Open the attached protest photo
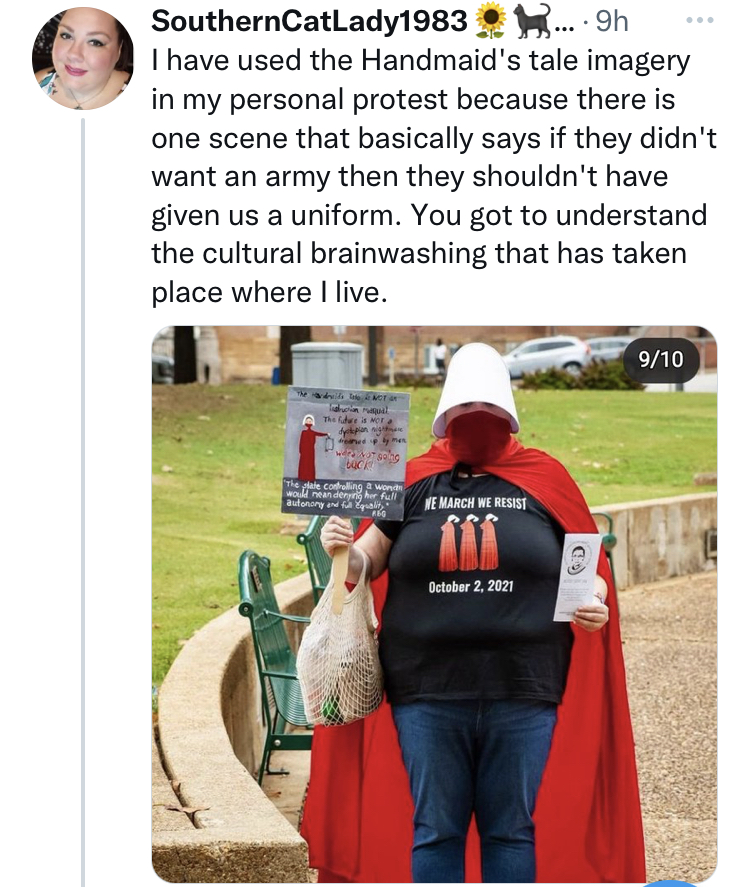750x887 pixels. point(434,603)
